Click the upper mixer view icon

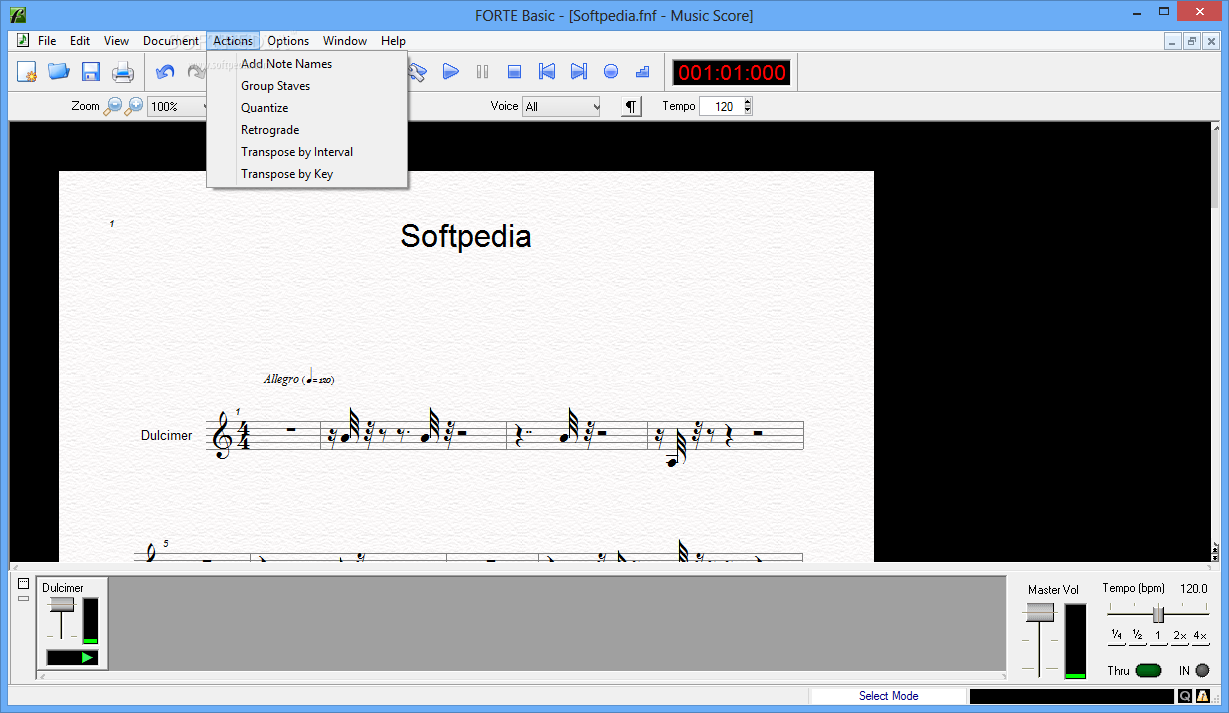(24, 583)
